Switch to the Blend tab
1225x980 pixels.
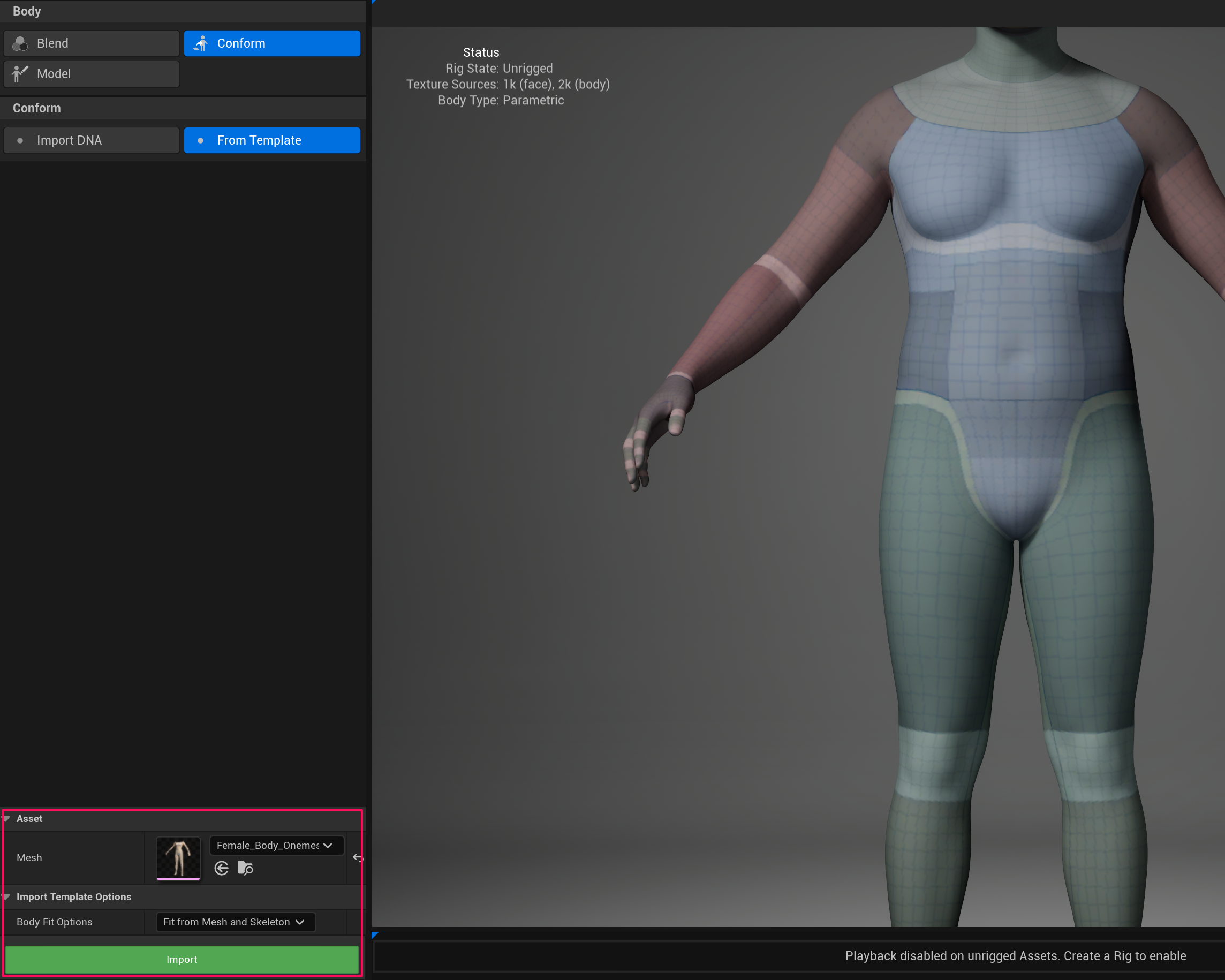coord(91,43)
